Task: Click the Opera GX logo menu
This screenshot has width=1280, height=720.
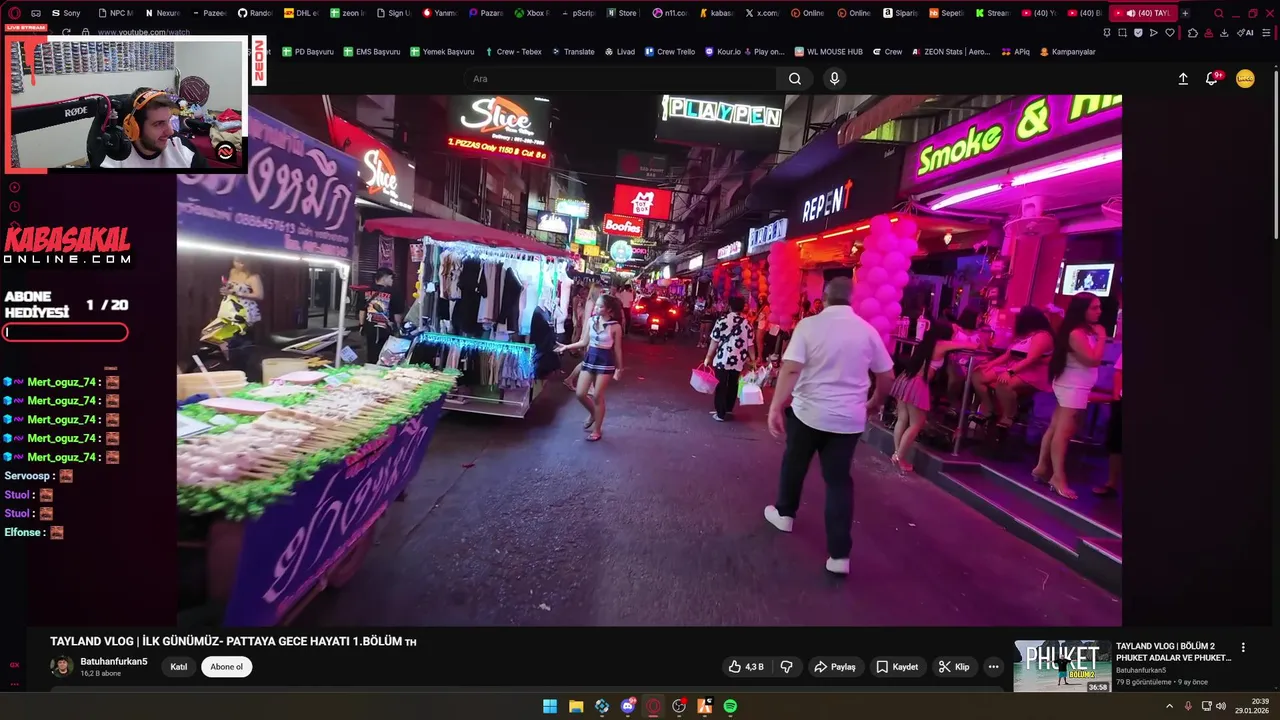Action: 14,13
